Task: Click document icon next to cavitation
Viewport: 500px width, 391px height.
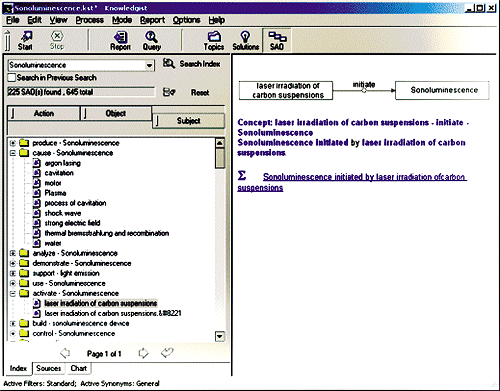Action: pos(37,173)
